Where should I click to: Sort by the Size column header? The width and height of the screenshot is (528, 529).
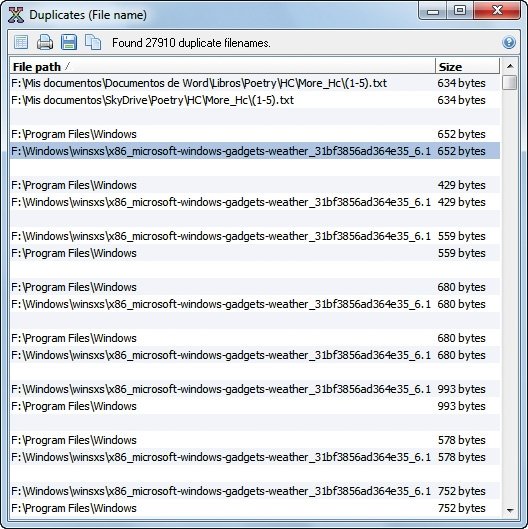point(467,66)
